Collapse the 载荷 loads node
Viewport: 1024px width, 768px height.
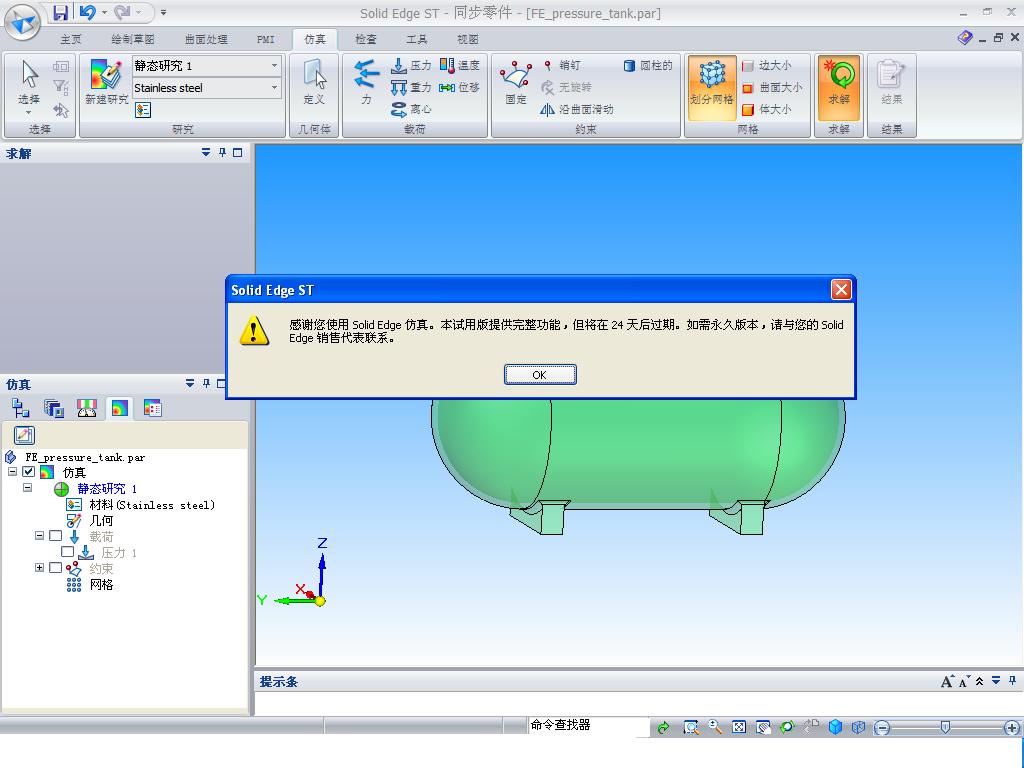click(39, 536)
